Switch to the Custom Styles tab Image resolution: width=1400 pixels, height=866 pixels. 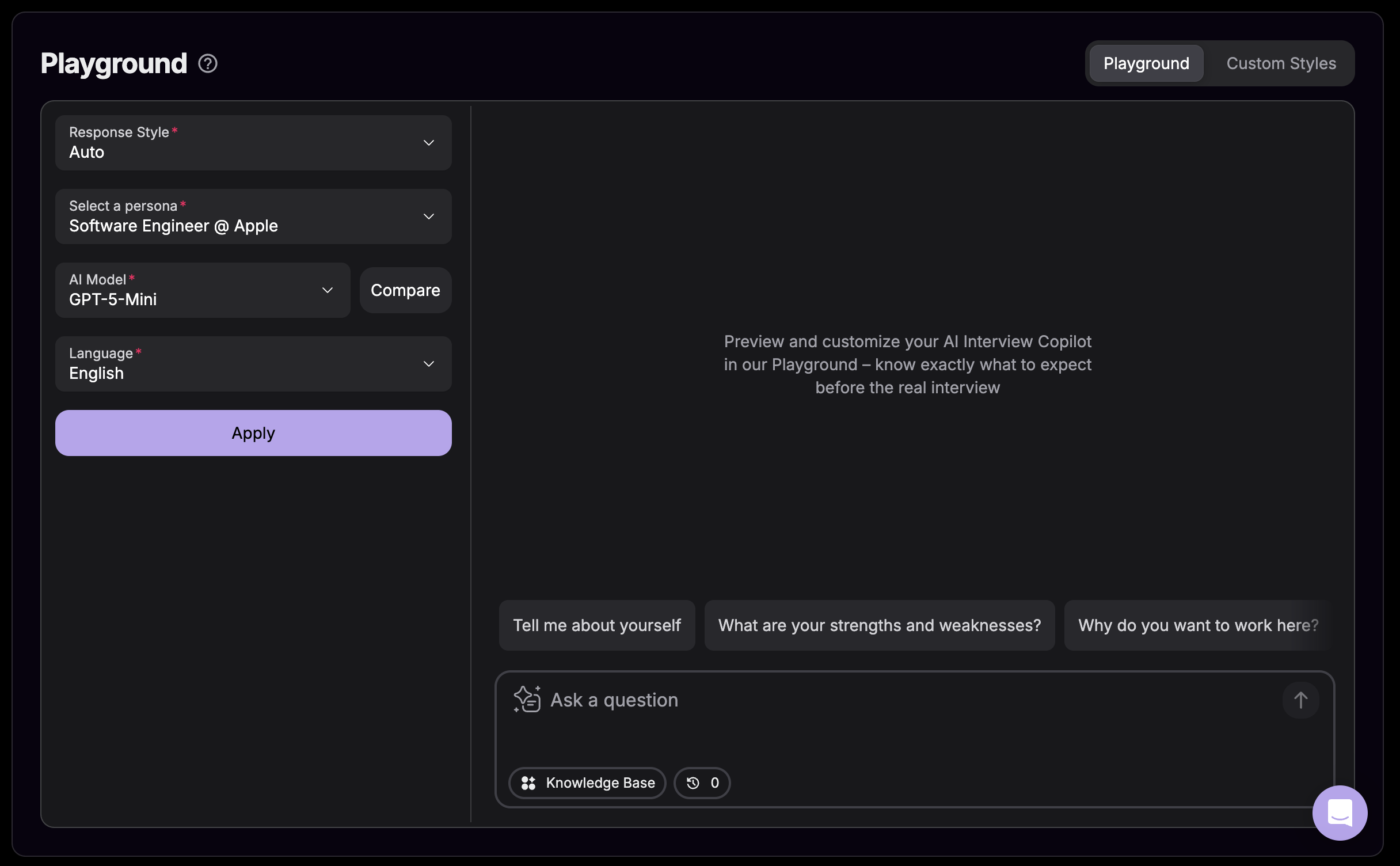[x=1280, y=63]
